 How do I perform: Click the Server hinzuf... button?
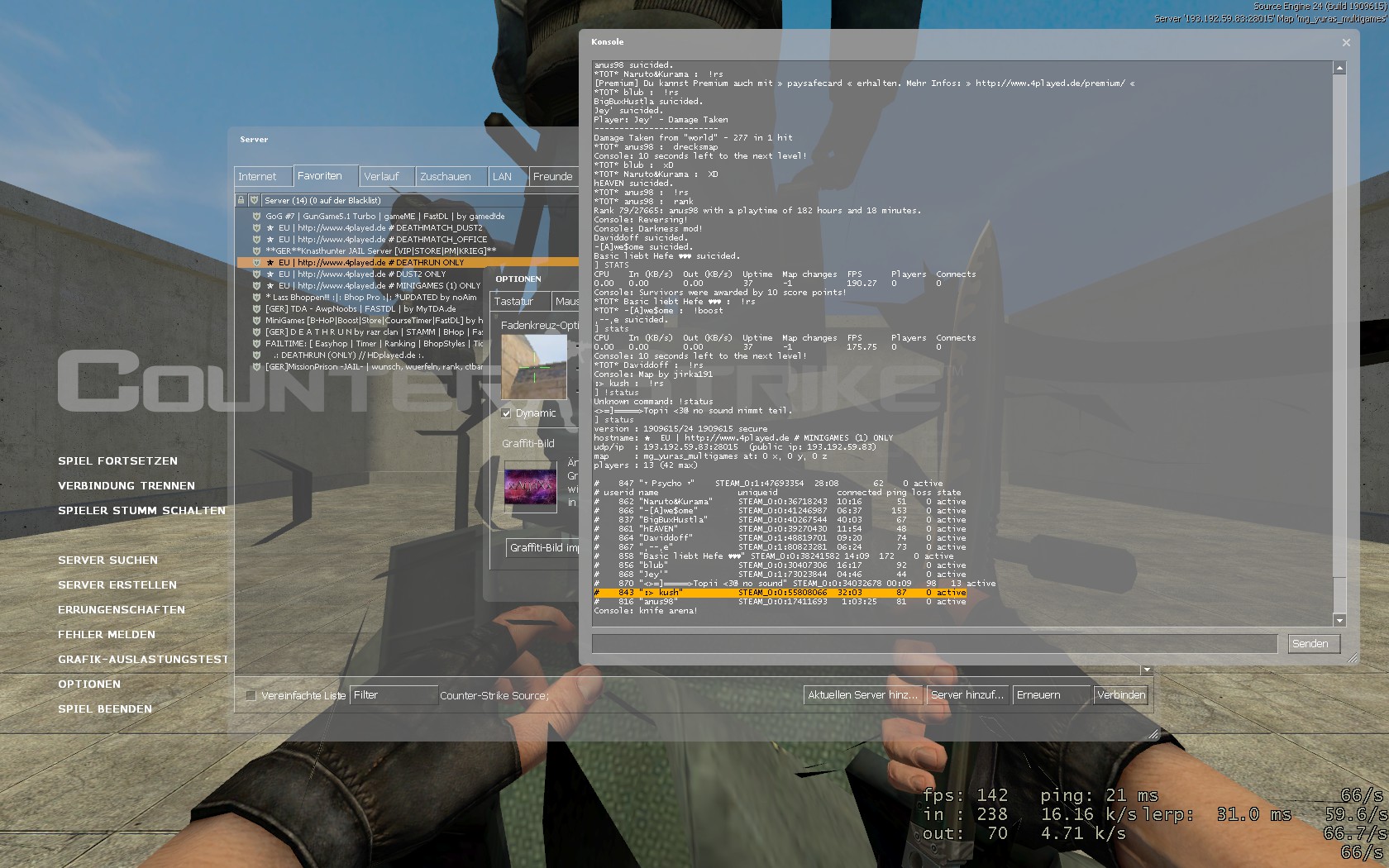(x=968, y=695)
